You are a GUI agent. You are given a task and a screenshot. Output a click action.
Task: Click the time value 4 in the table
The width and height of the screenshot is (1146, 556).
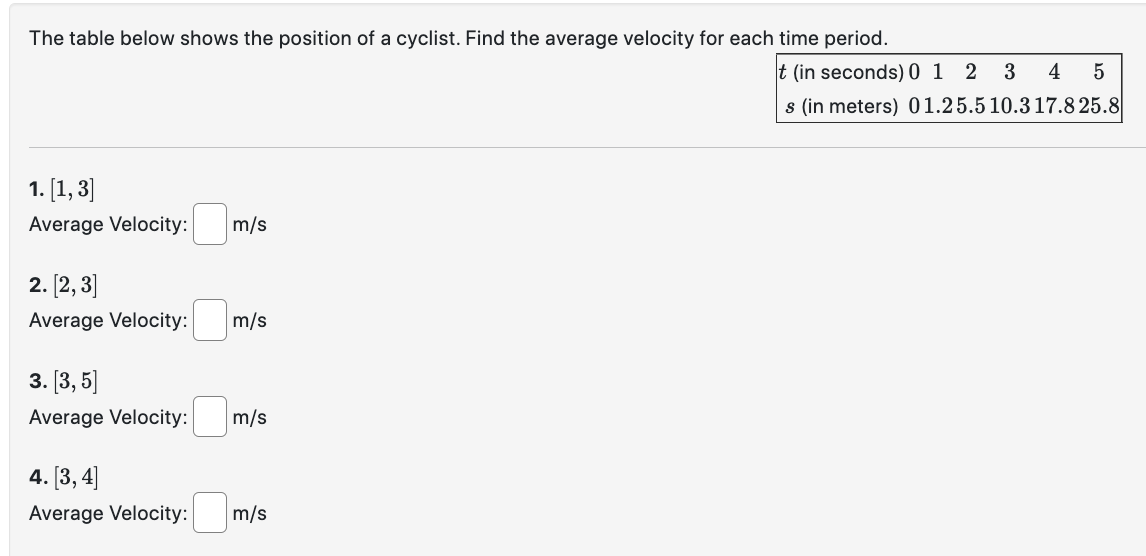tap(1054, 72)
